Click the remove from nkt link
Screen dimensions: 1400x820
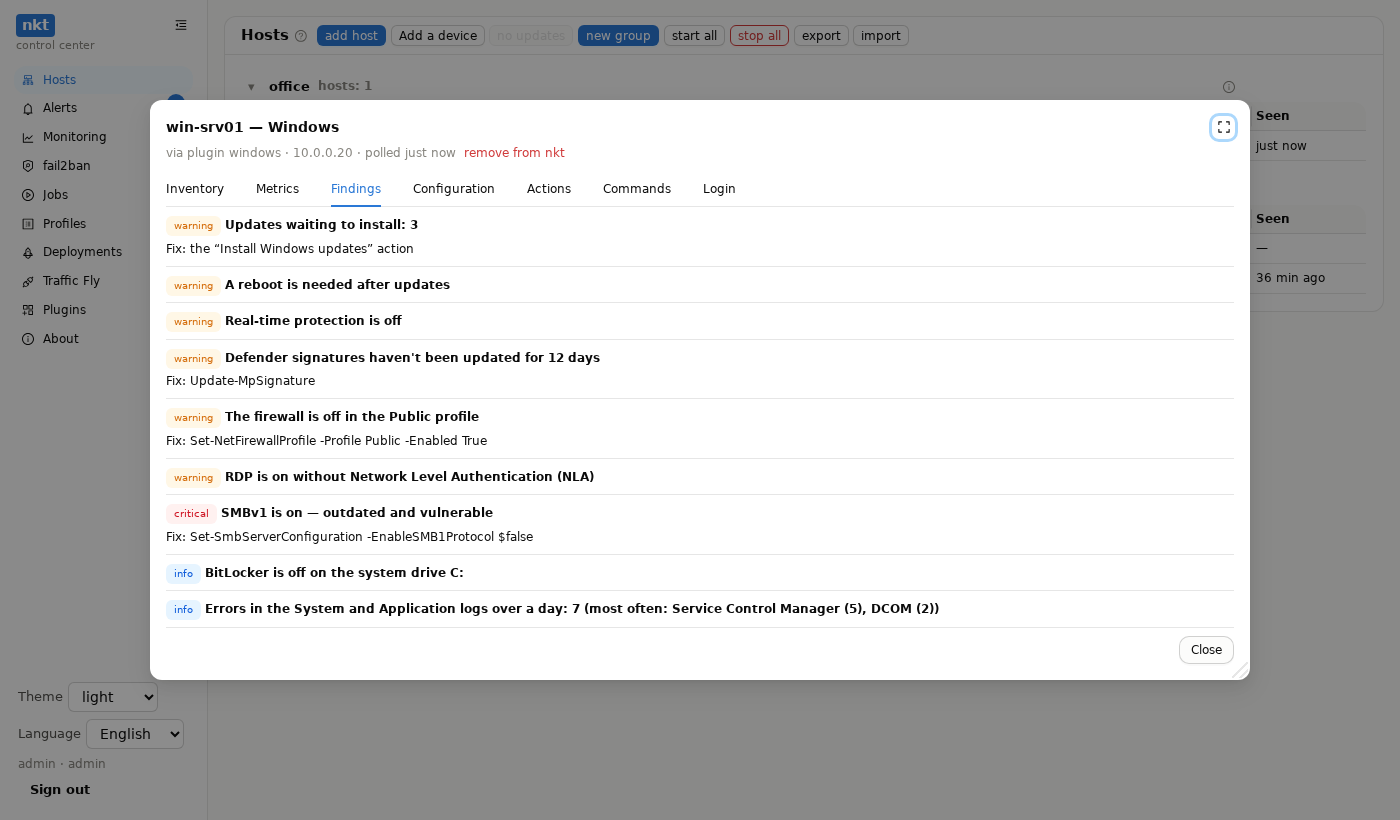(x=514, y=153)
